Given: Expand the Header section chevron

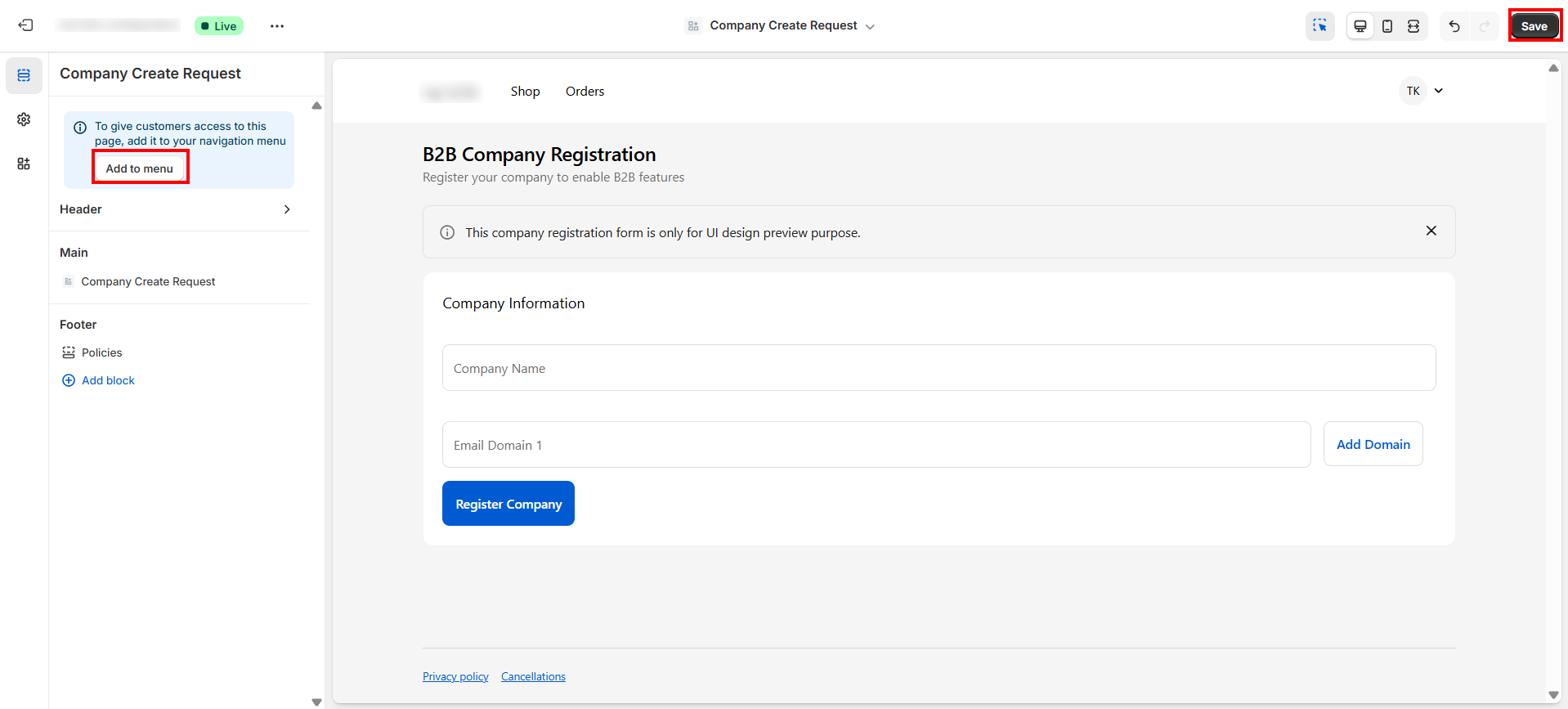Looking at the screenshot, I should click(287, 209).
